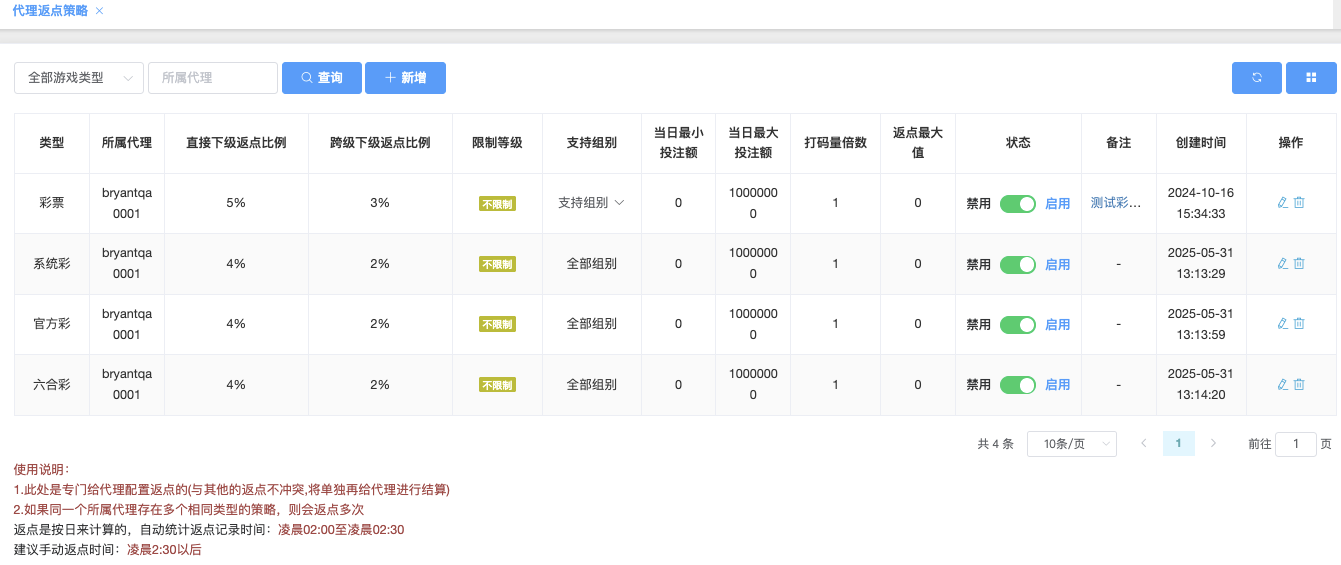Click the refresh icon button
1341x565 pixels.
pos(1257,78)
